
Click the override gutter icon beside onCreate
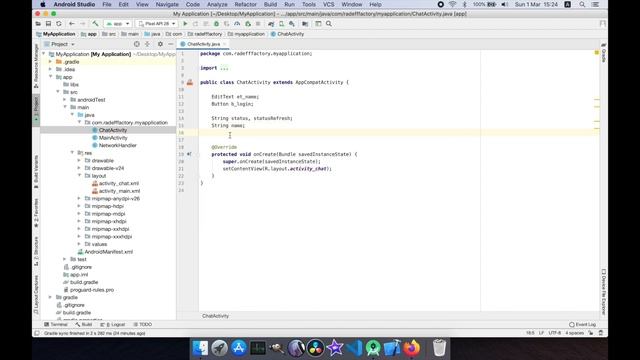[189, 154]
